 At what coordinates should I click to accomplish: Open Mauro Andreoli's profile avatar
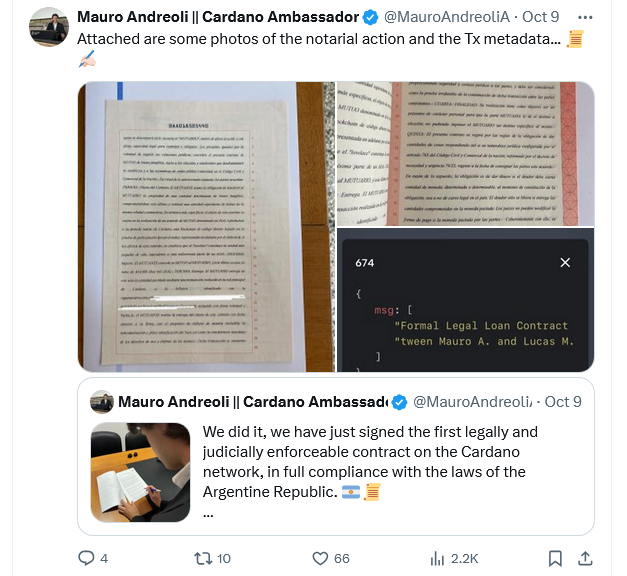point(49,27)
